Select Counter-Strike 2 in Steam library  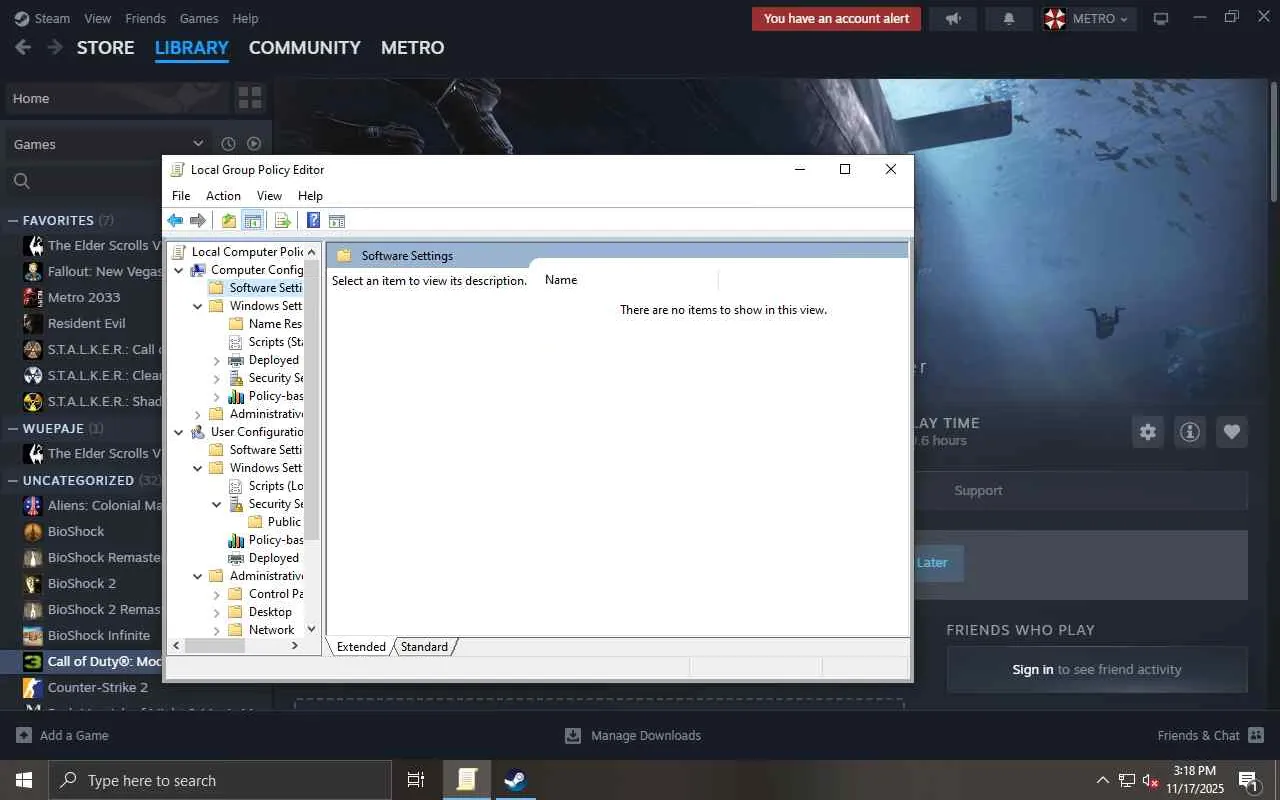click(98, 687)
